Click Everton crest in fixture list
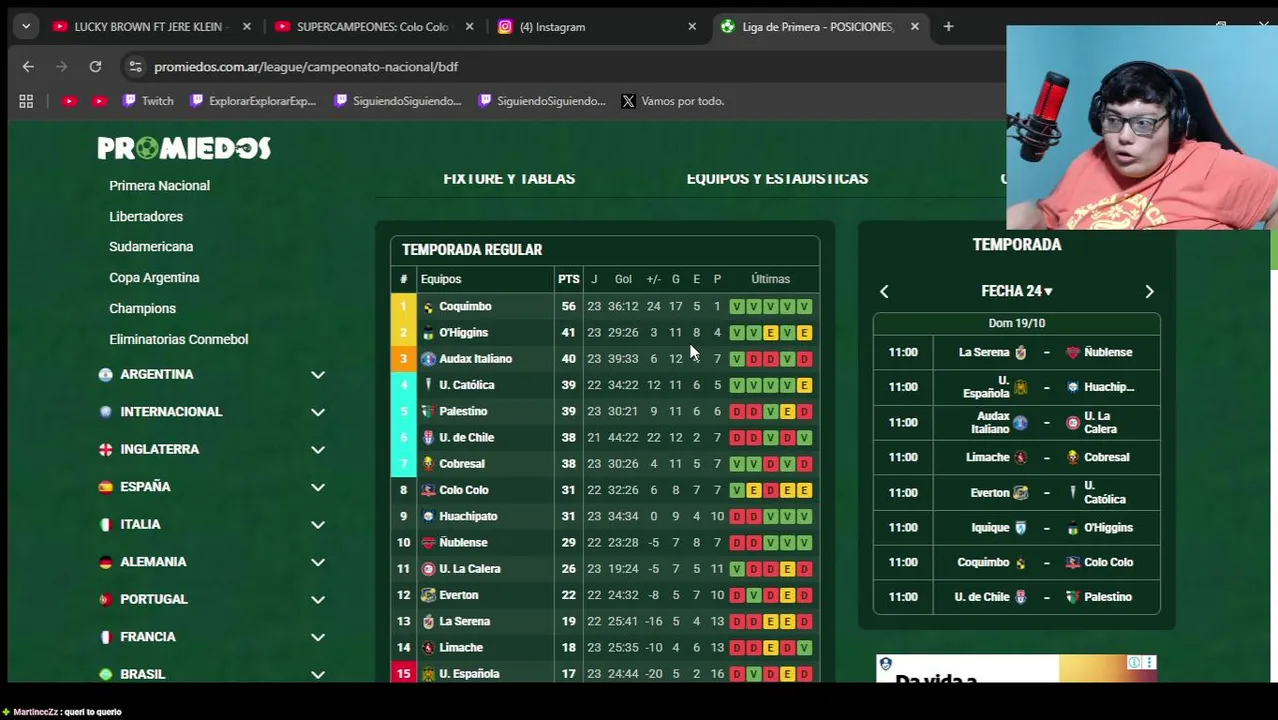This screenshot has height=720, width=1278. [x=1020, y=492]
